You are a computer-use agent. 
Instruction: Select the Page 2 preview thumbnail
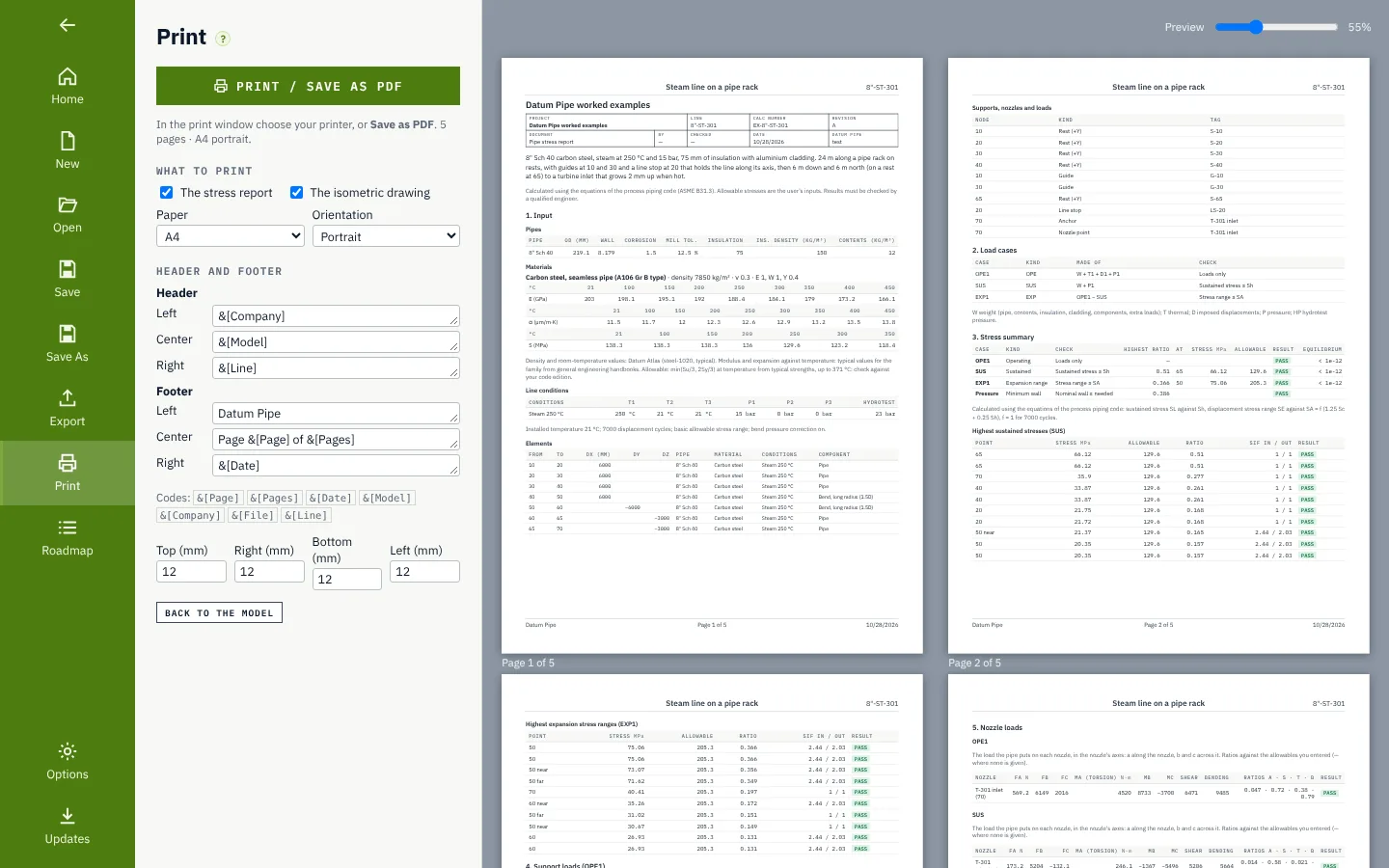point(1158,356)
